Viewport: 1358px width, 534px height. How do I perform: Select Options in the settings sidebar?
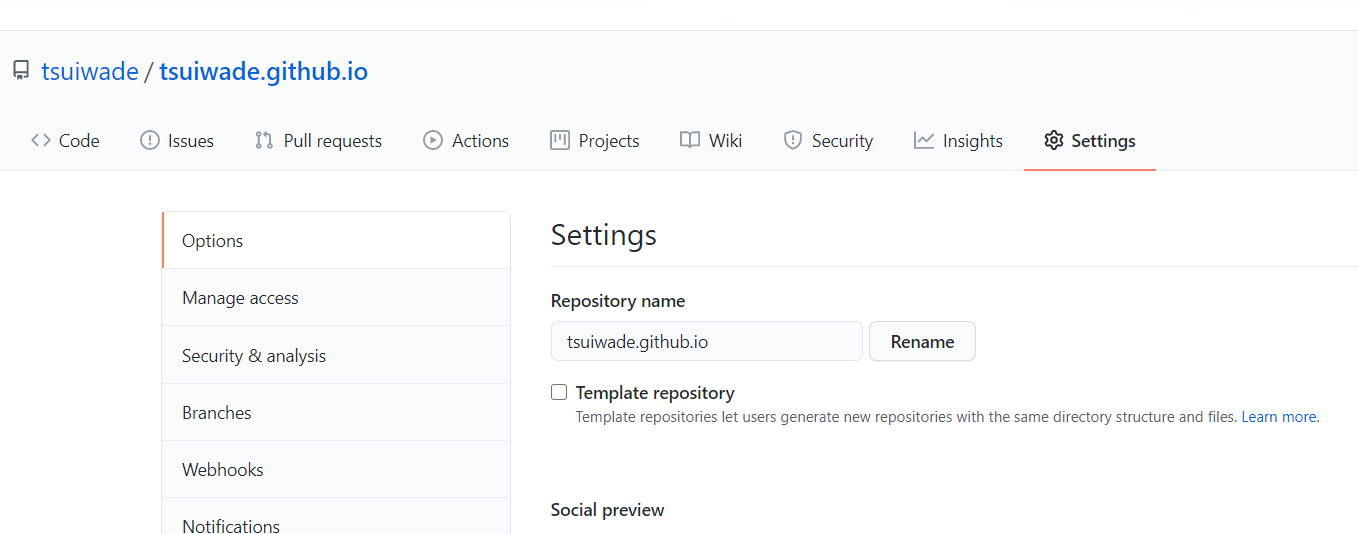(336, 240)
